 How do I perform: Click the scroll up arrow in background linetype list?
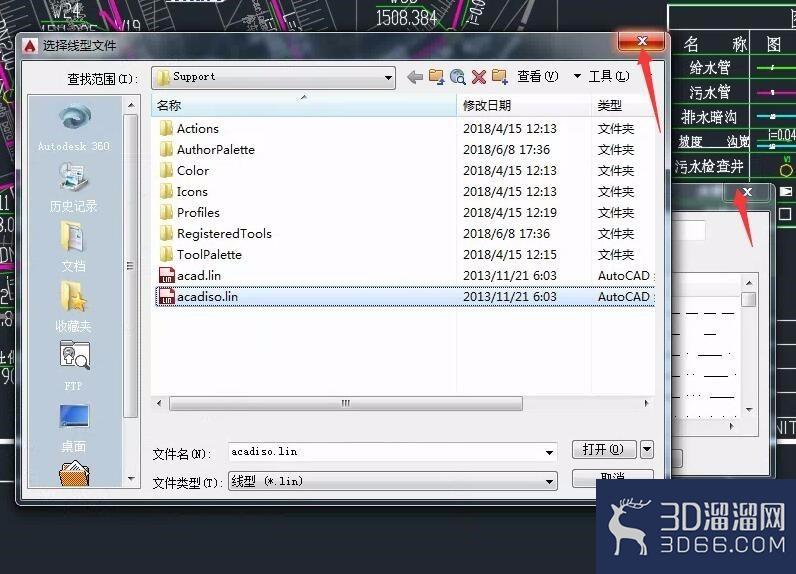tap(749, 283)
